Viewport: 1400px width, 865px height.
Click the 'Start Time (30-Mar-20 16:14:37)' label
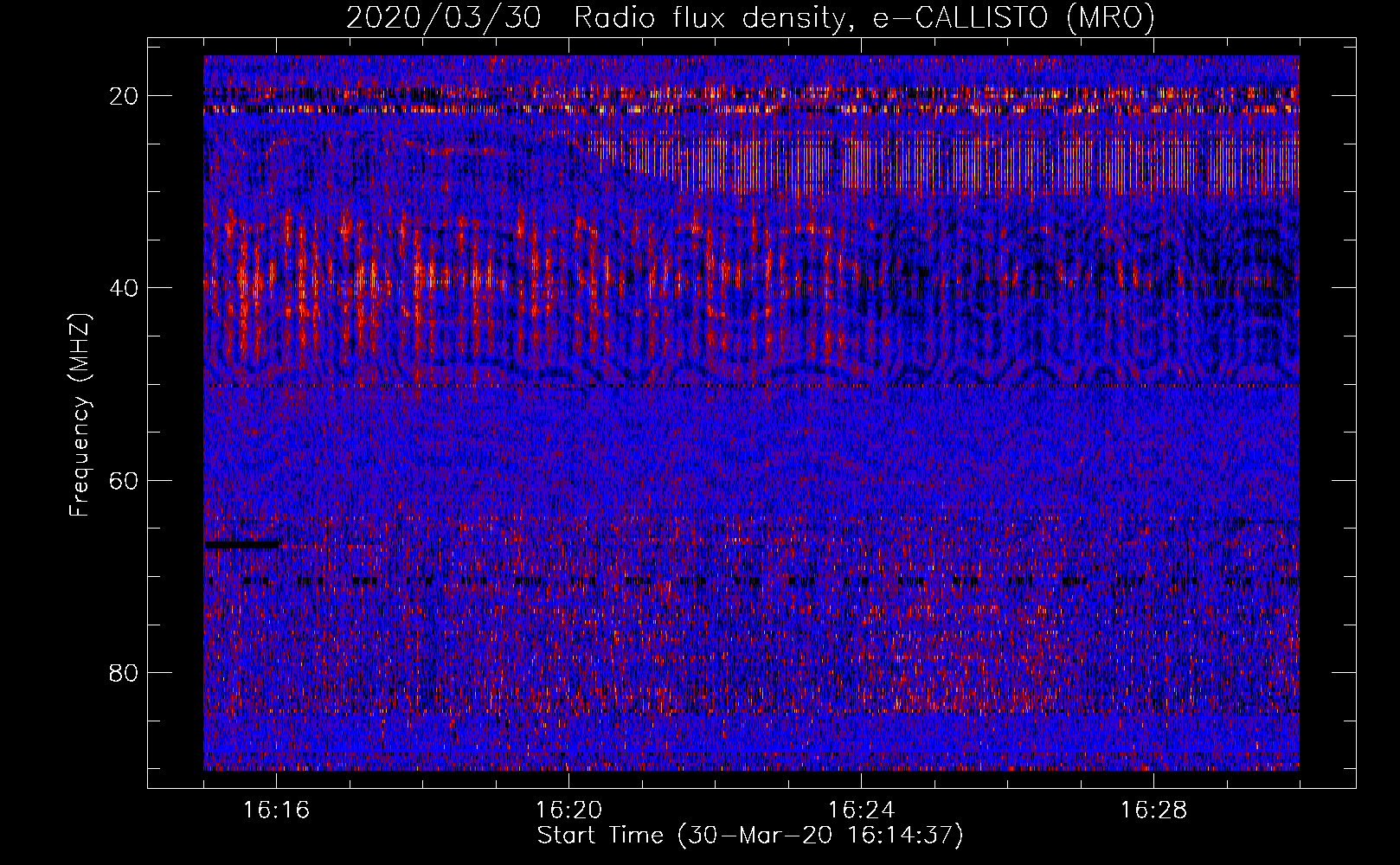click(750, 836)
